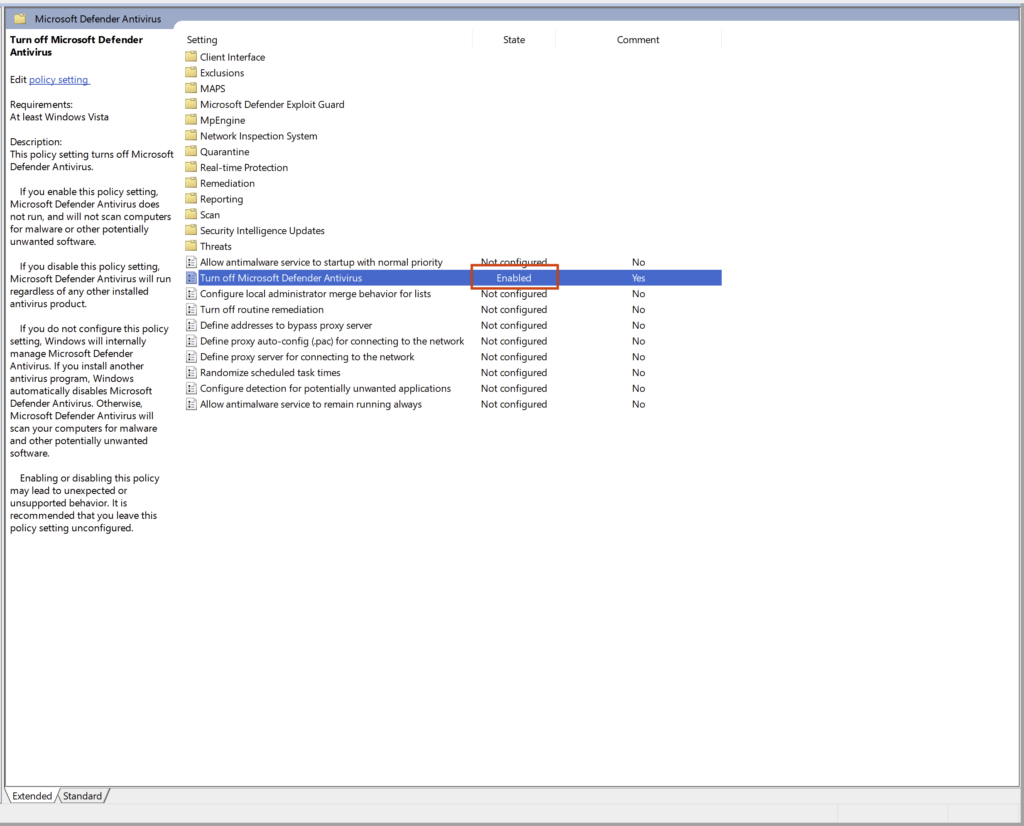Image resolution: width=1024 pixels, height=826 pixels.
Task: Select Turn off Microsoft Defender Antivirus policy
Action: click(280, 278)
